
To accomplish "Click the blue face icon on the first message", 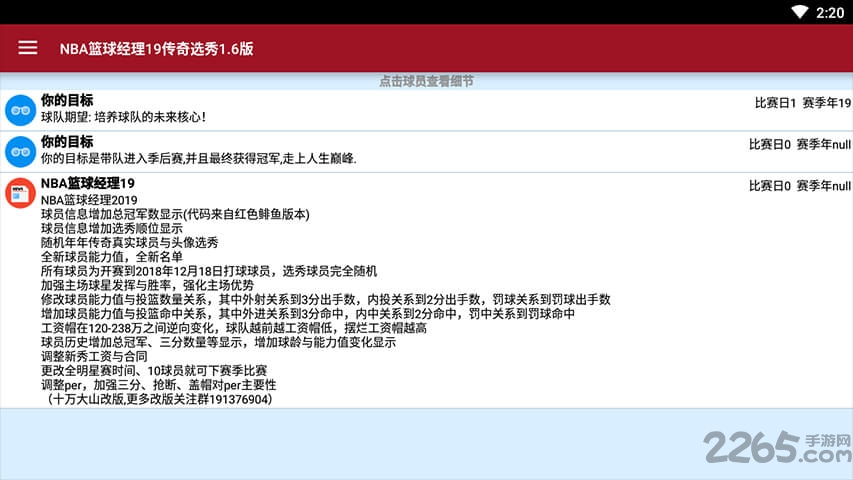I will [20, 110].
